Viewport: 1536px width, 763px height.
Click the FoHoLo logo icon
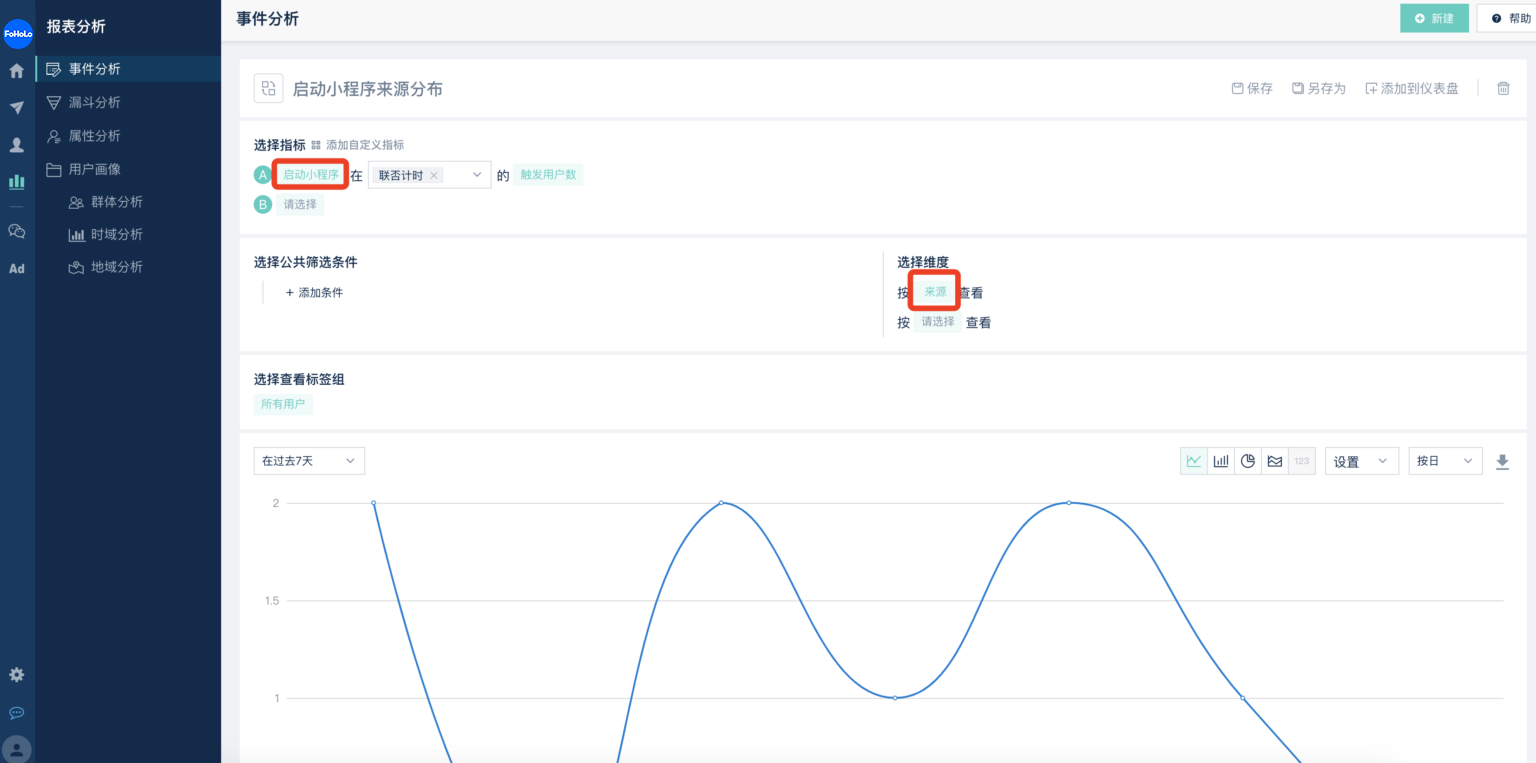click(x=18, y=33)
